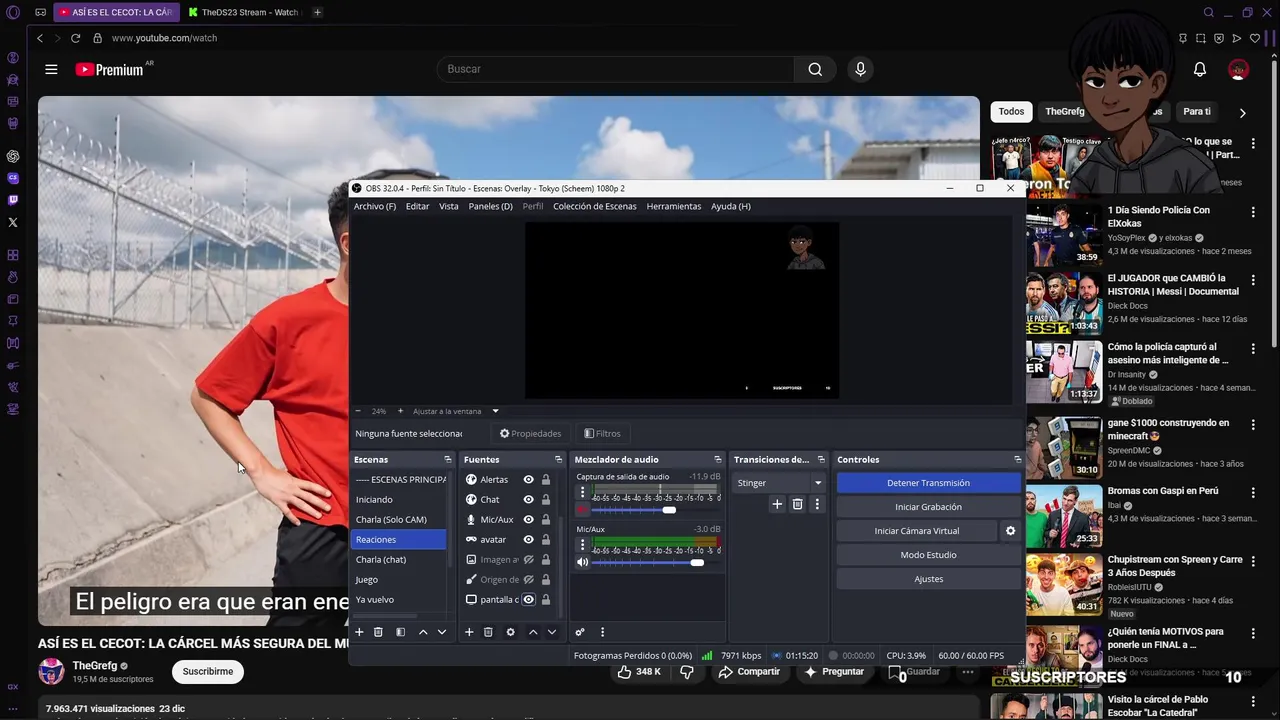The height and width of the screenshot is (720, 1280).
Task: Hide the Mic/Aux source
Action: click(529, 520)
